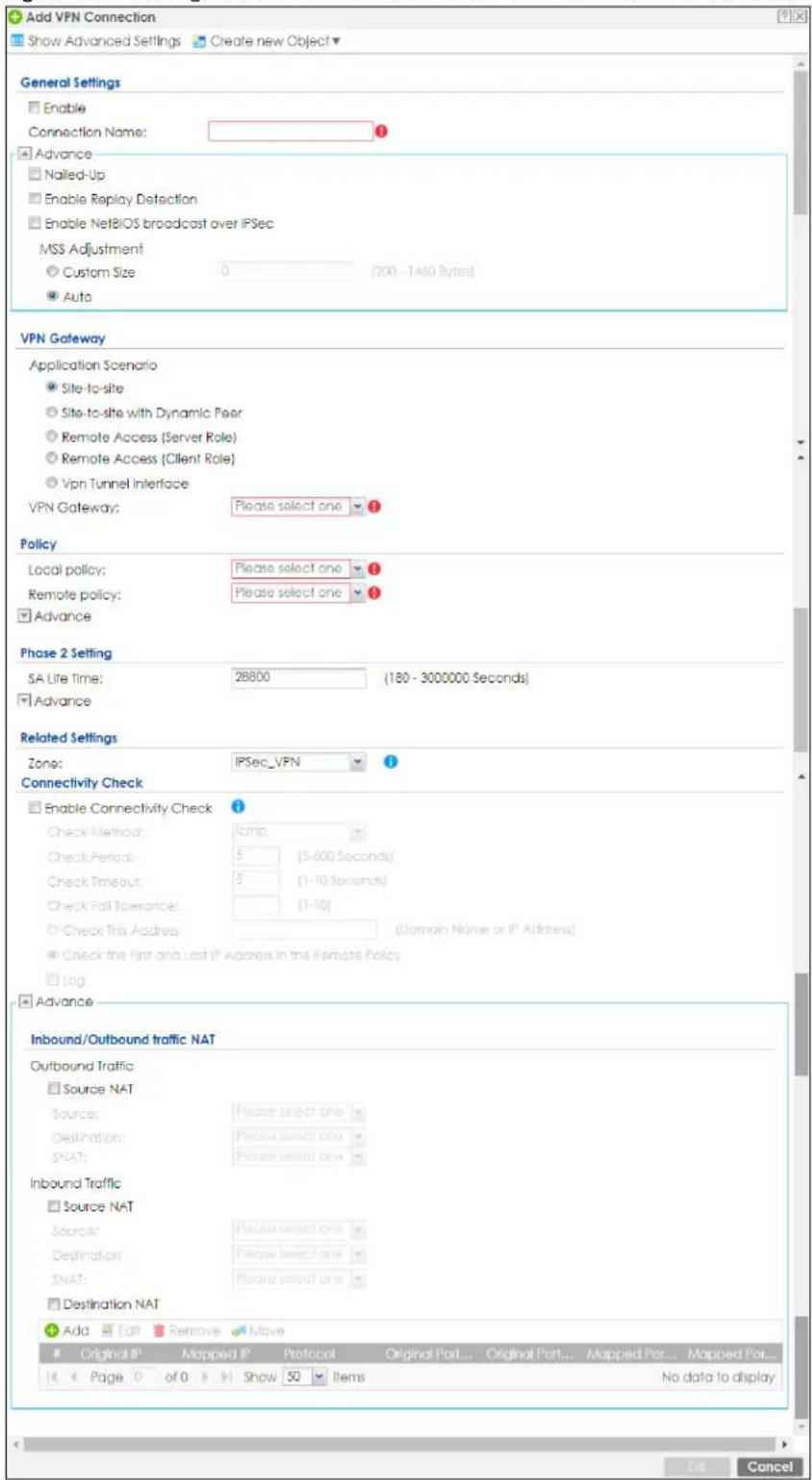
Task: Select the Custom Size radio button
Action: pyautogui.click(x=51, y=273)
